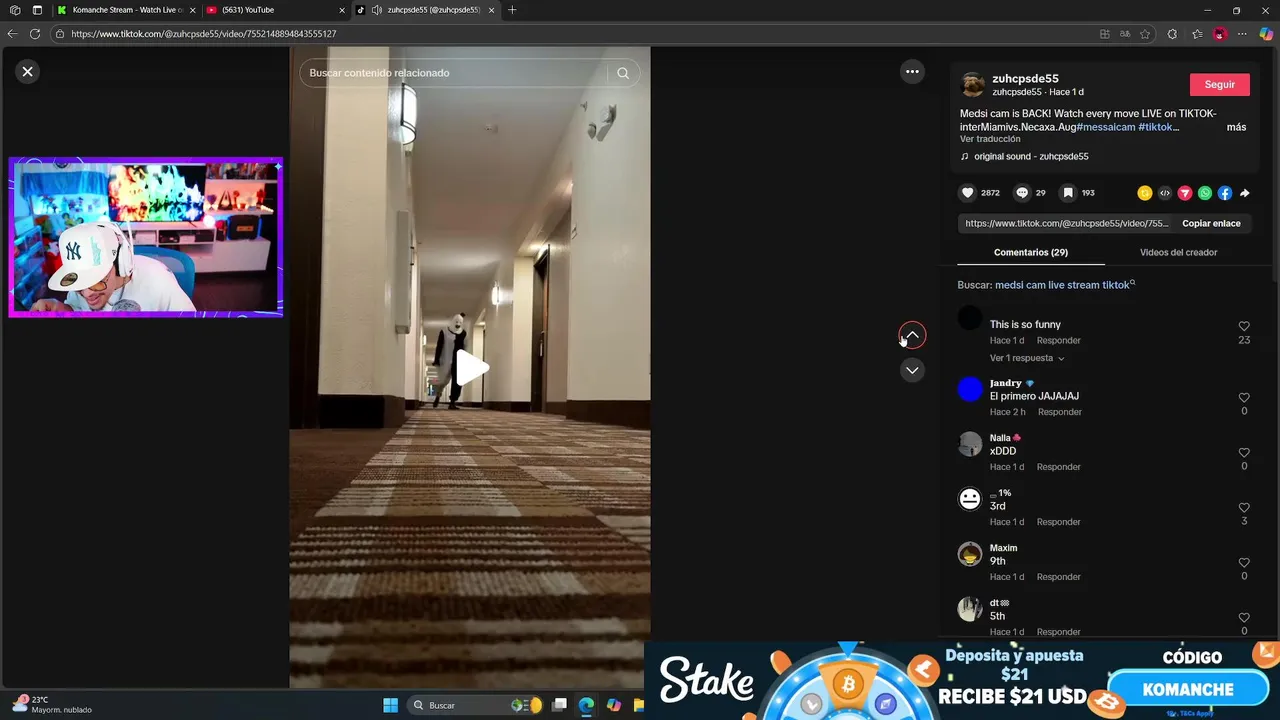Click the #messaicam hashtag
Viewport: 1280px width, 720px height.
click(1105, 127)
